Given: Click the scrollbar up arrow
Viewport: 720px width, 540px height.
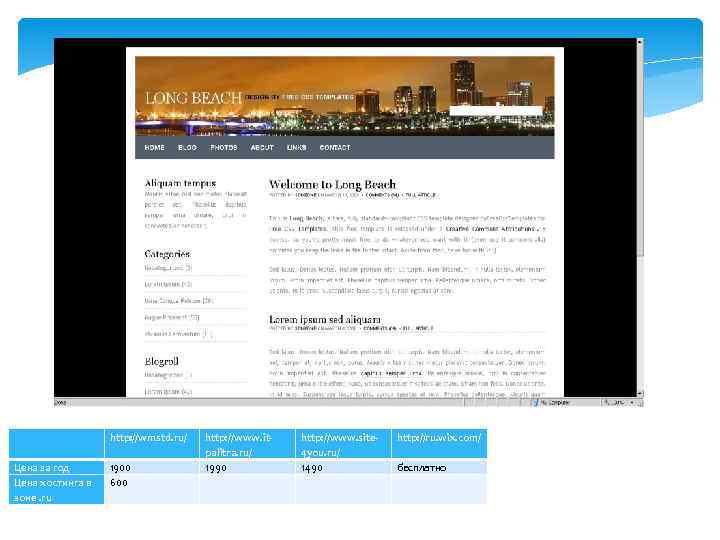Looking at the screenshot, I should 640,42.
